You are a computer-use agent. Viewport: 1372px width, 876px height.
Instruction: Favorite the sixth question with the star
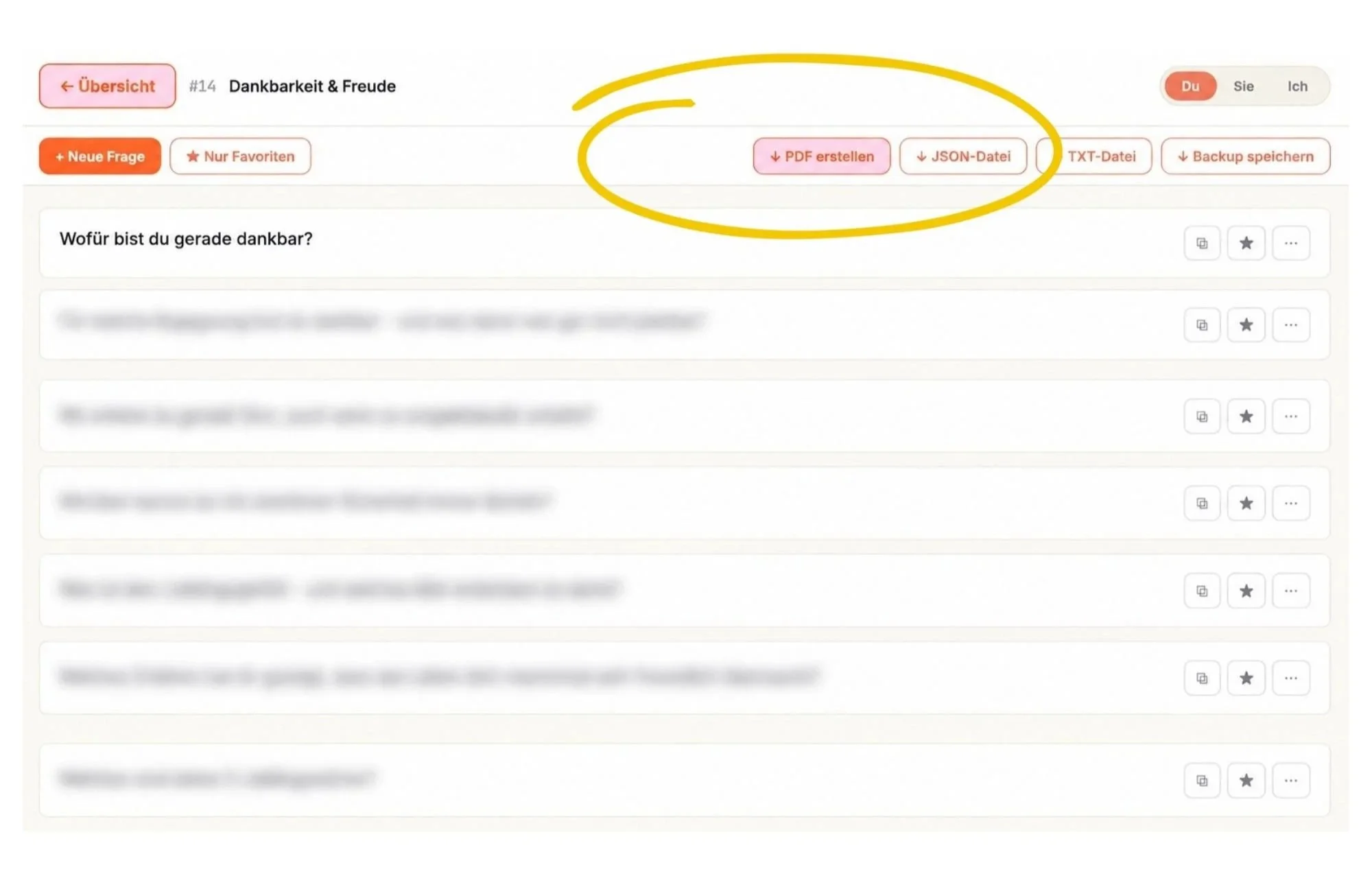1246,678
